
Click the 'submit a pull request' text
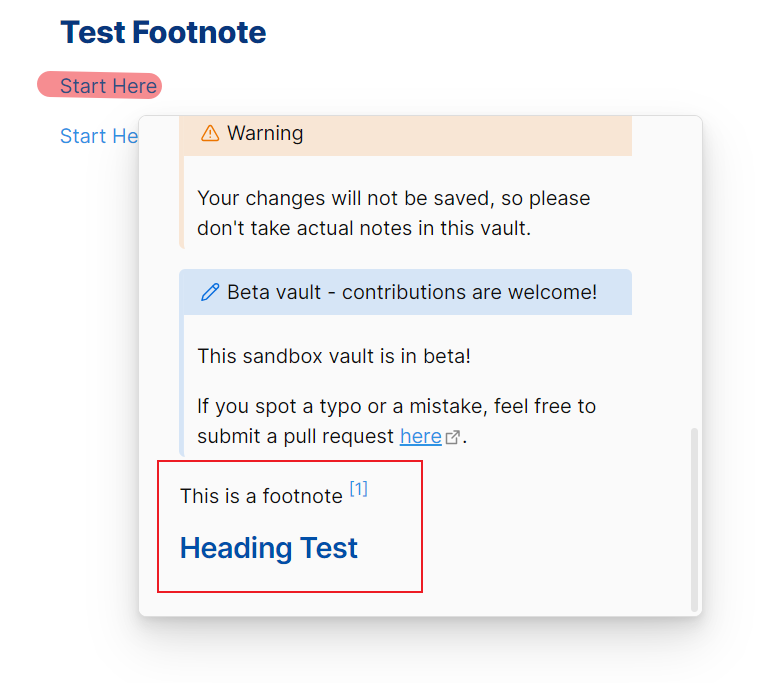[295, 436]
